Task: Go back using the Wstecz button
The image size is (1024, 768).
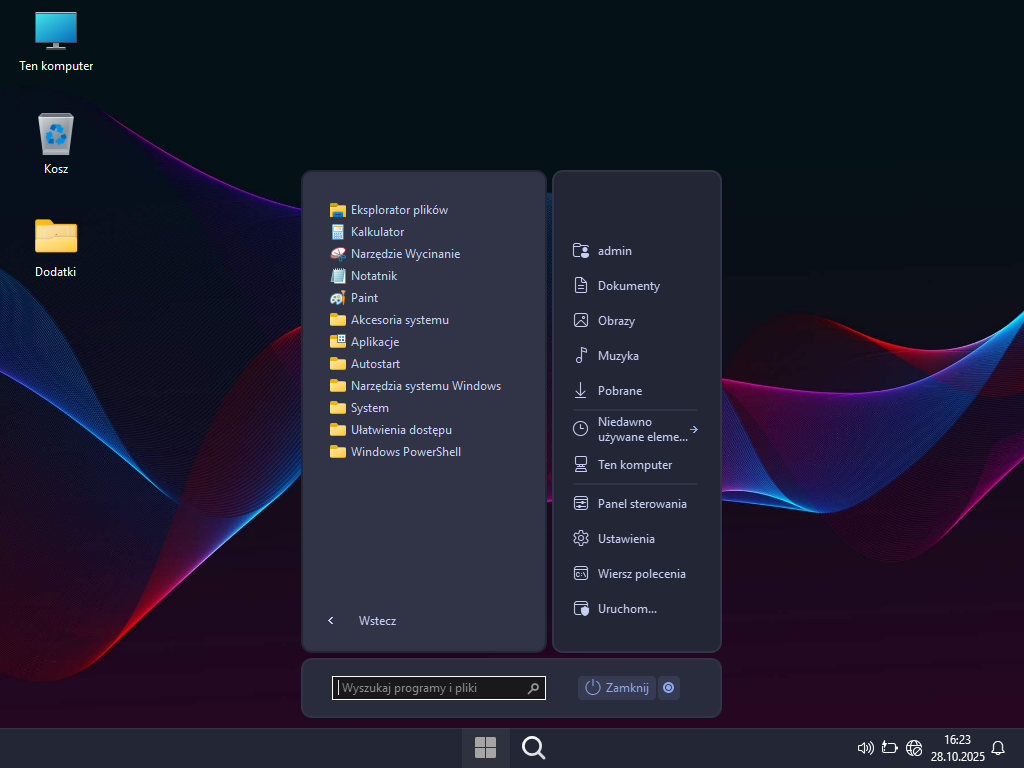Action: [x=376, y=621]
